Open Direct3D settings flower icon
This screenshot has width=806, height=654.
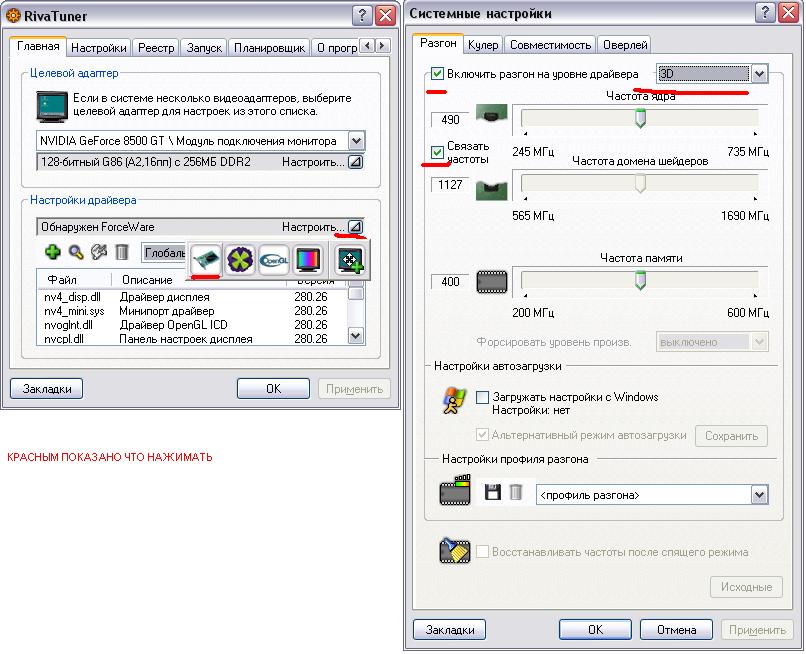click(x=240, y=260)
